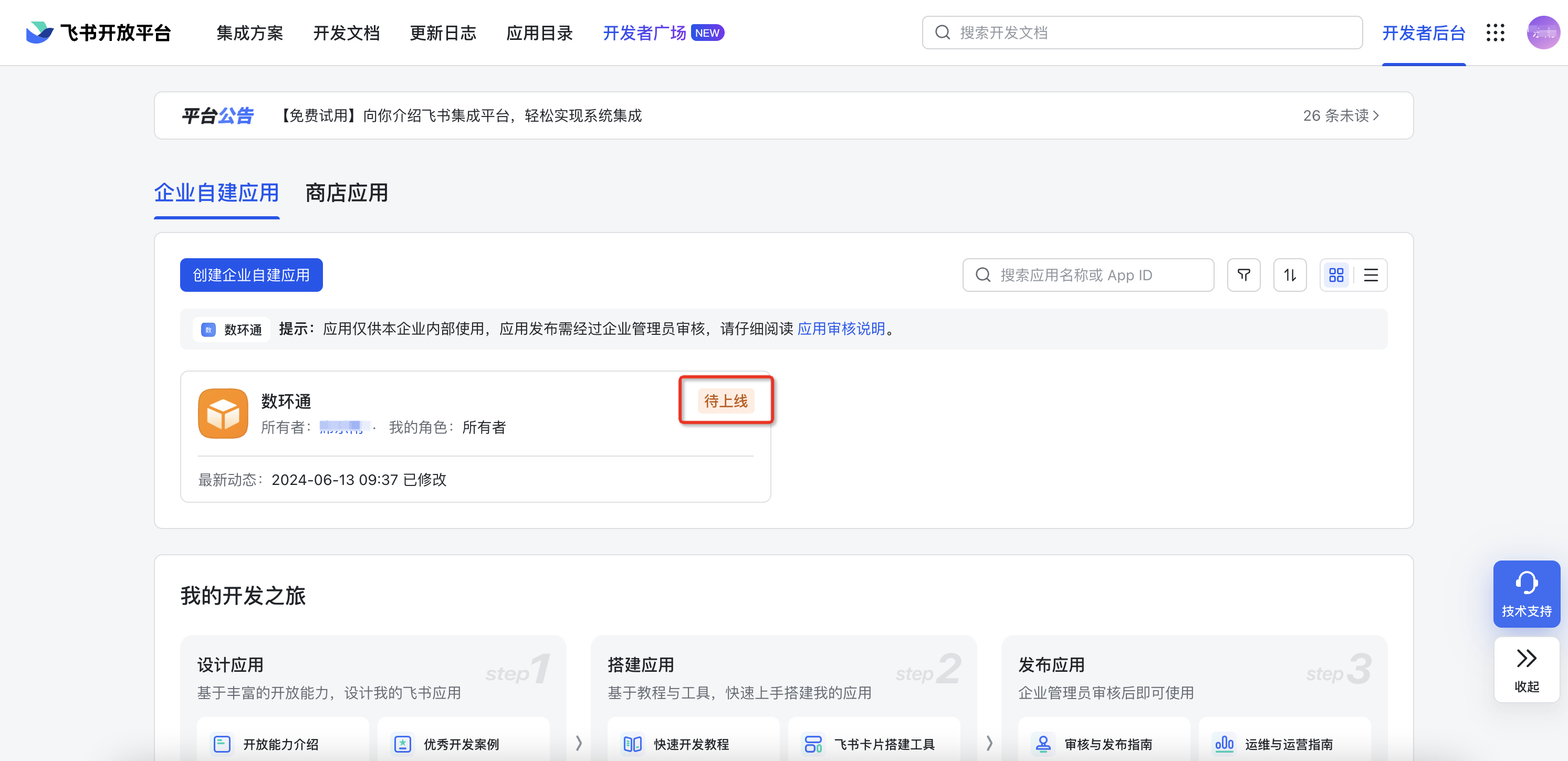Viewport: 1568px width, 761px height.
Task: Click the magnifier in app search box
Action: coord(982,275)
